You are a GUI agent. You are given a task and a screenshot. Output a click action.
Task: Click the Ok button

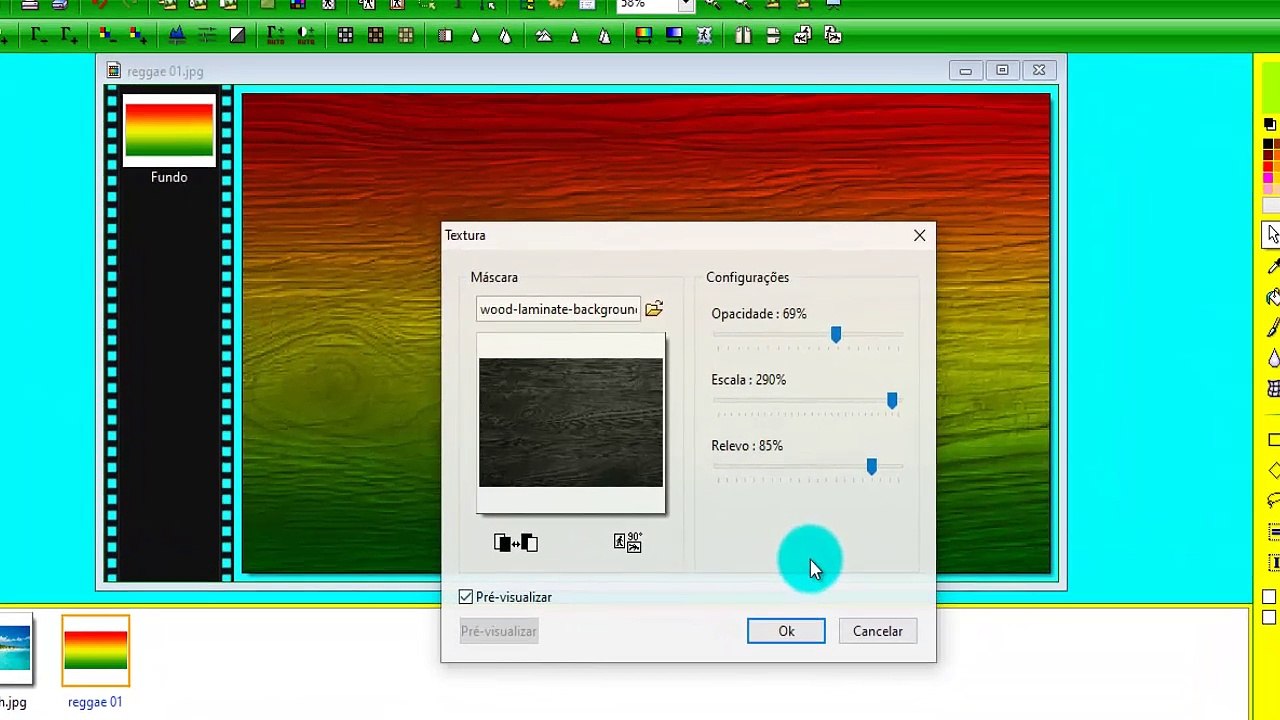(x=786, y=631)
